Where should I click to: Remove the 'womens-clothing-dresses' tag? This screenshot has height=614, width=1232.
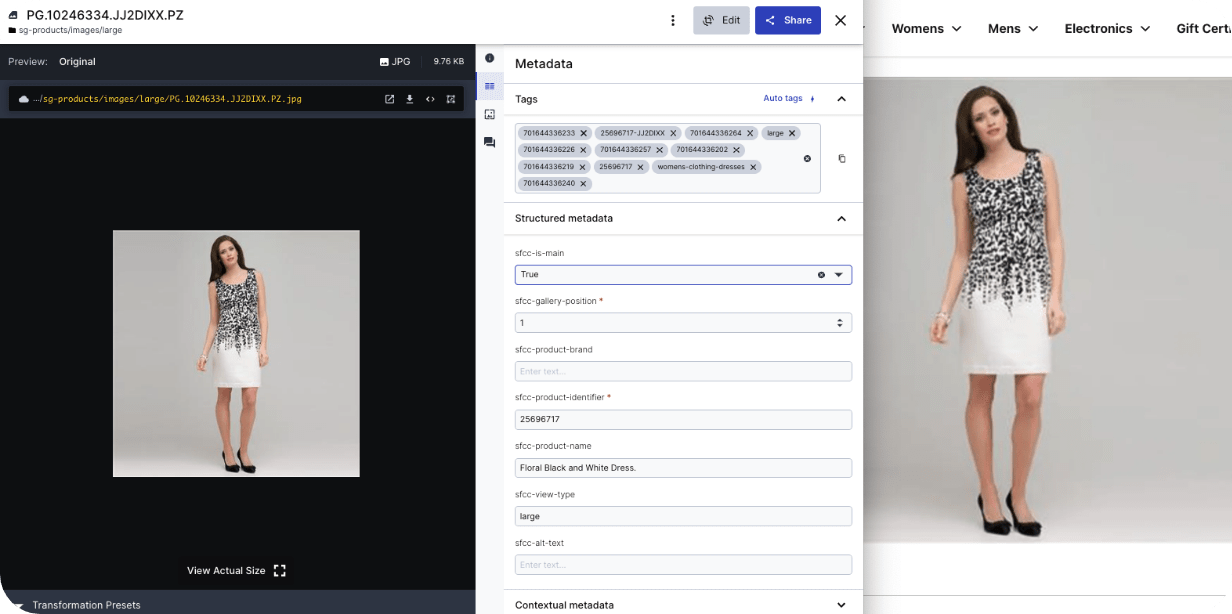(753, 167)
